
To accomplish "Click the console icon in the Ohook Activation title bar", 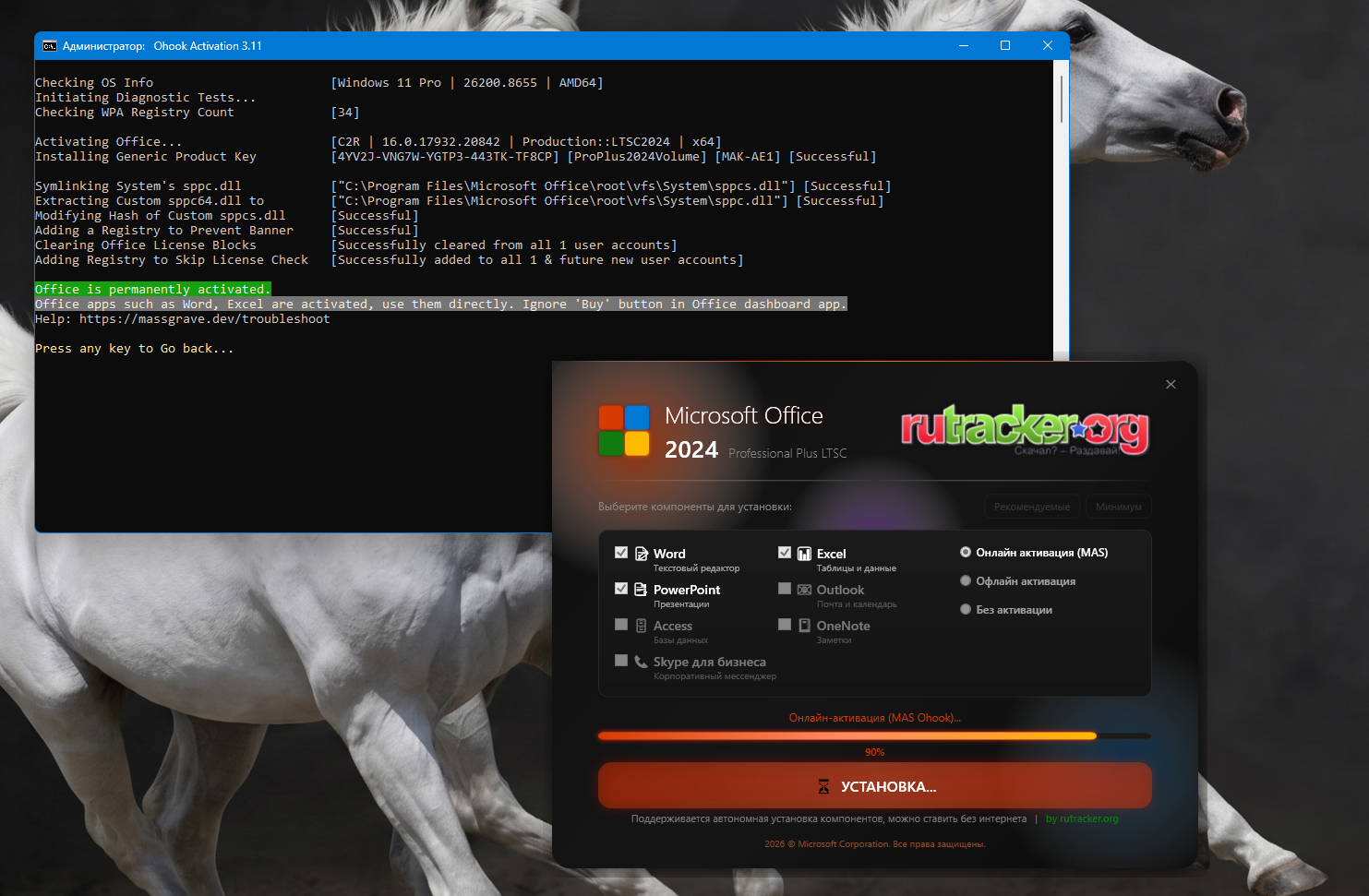I will pos(50,46).
